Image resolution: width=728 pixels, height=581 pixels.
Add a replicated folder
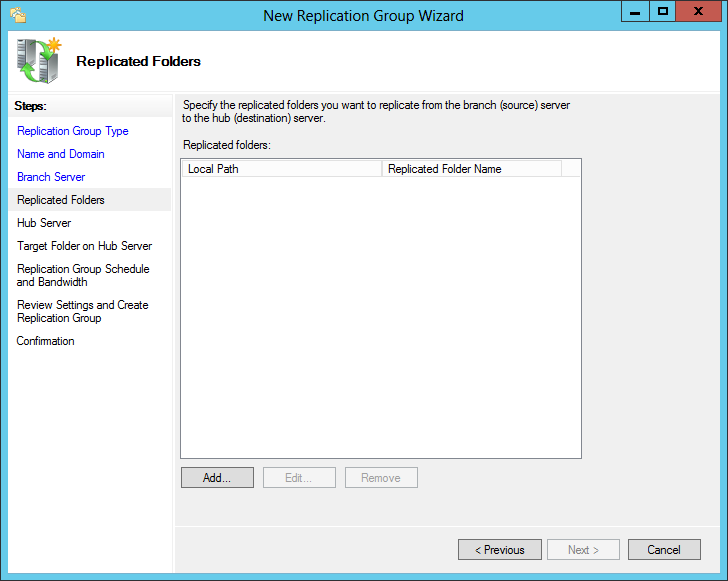pos(217,477)
